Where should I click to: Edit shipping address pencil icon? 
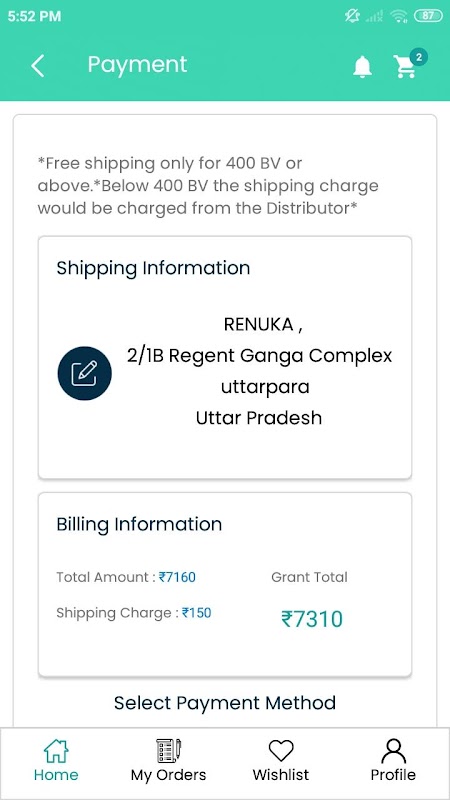click(x=84, y=373)
